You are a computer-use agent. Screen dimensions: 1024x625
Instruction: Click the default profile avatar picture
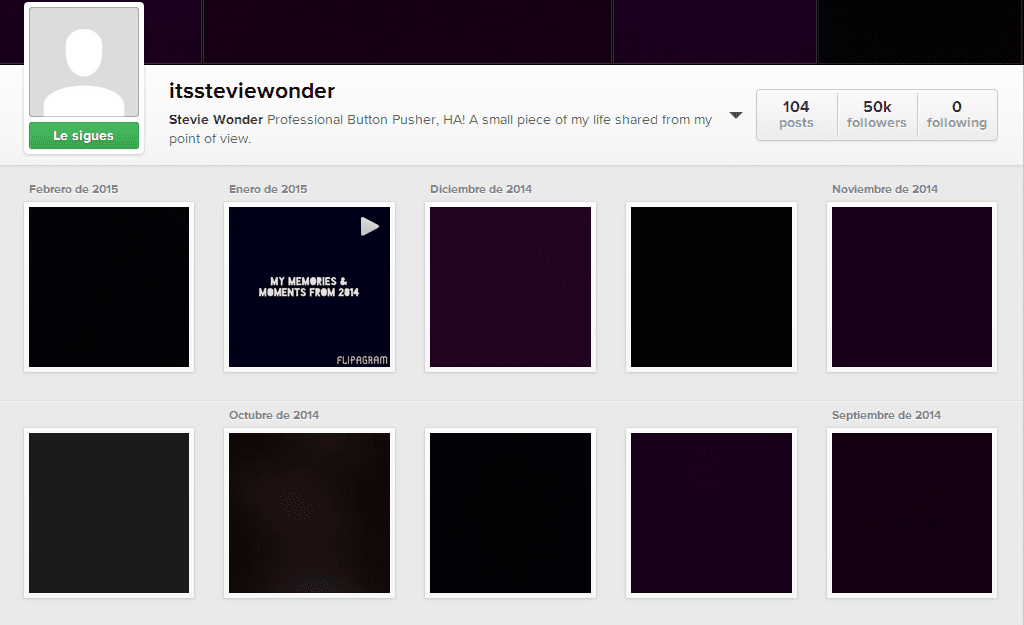coord(84,62)
